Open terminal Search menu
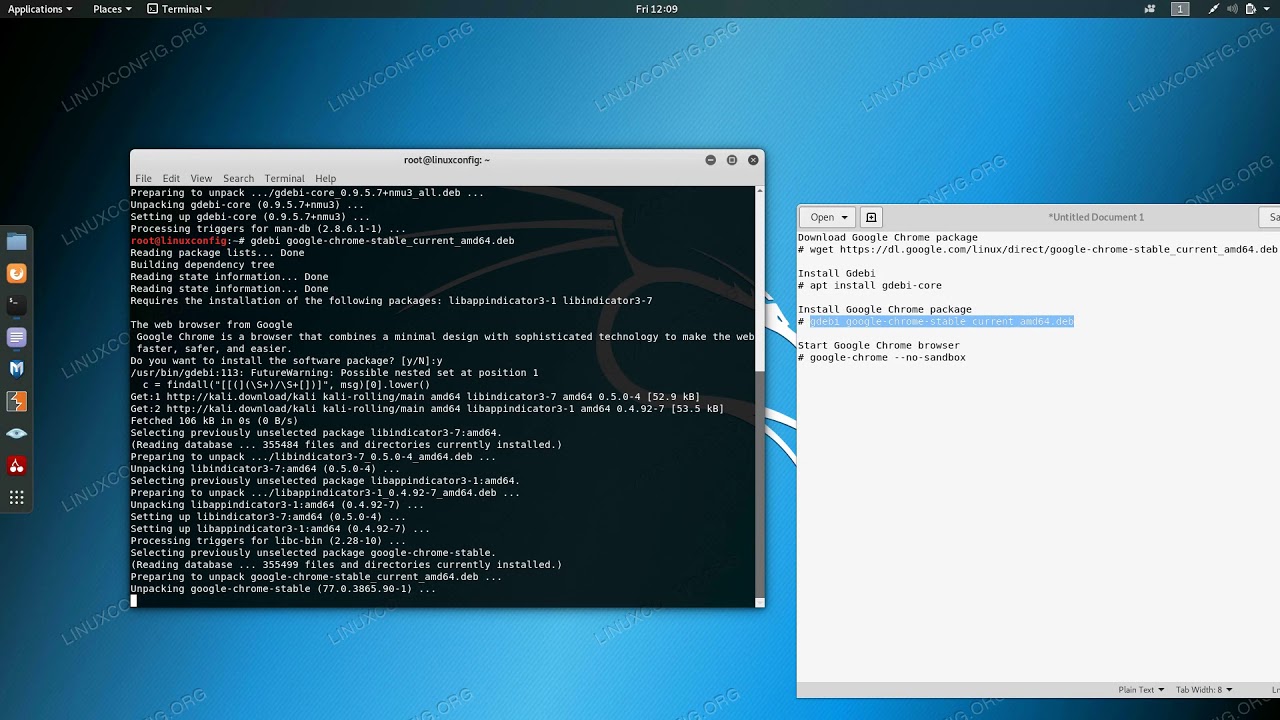The height and width of the screenshot is (720, 1280). 238,178
